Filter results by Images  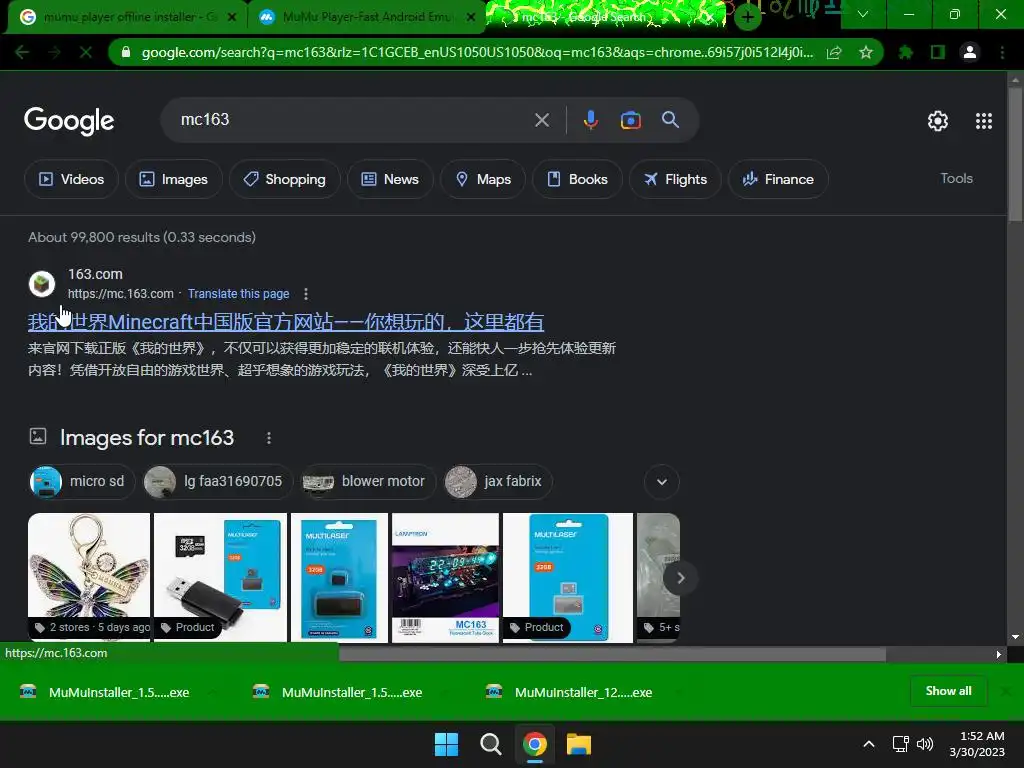coord(174,179)
